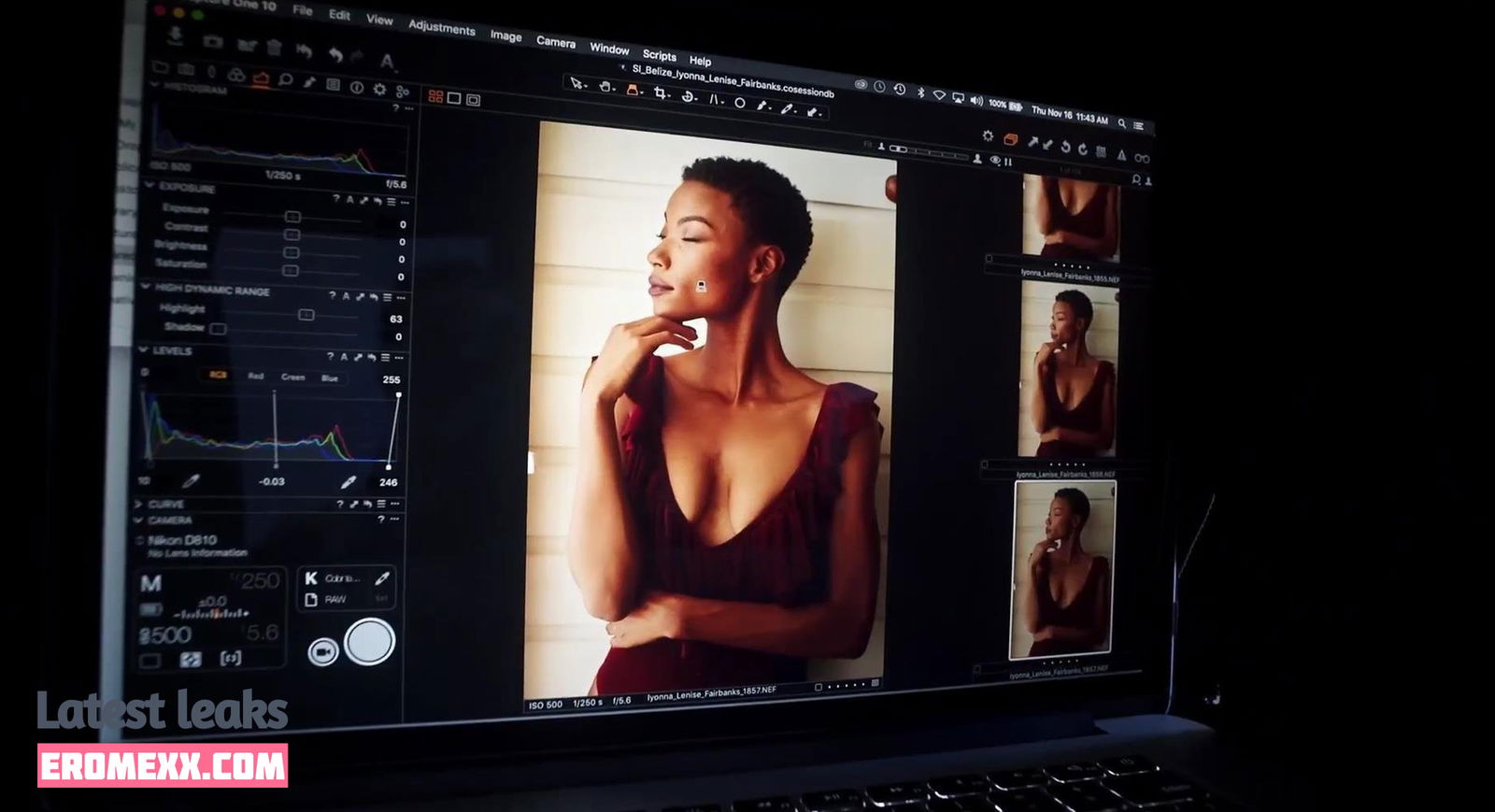This screenshot has width=1495, height=812.
Task: Open the Metadata info tool tab icon
Action: (356, 87)
